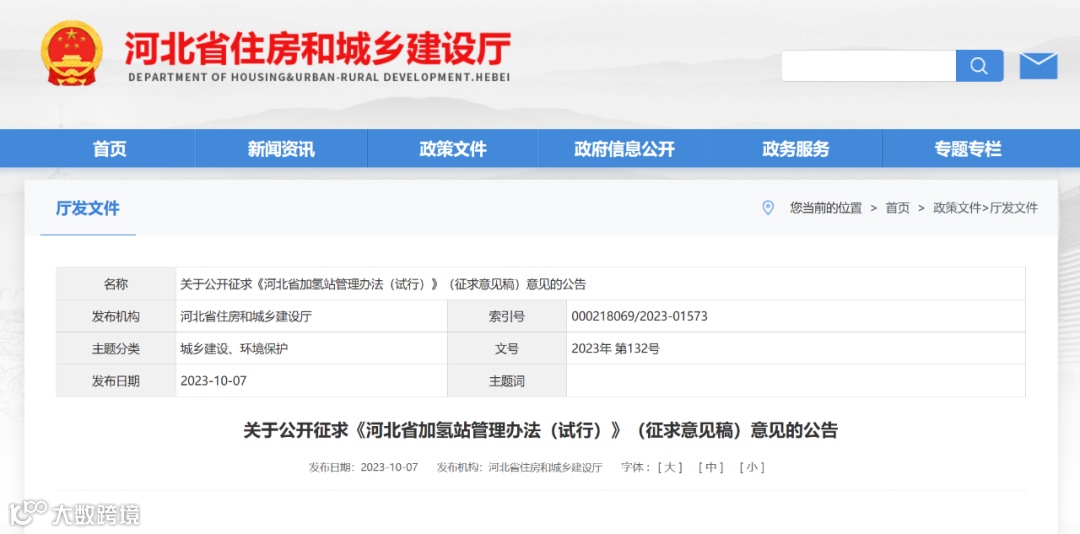Open the 政策文件 navigation menu
The image size is (1080, 534).
453,148
